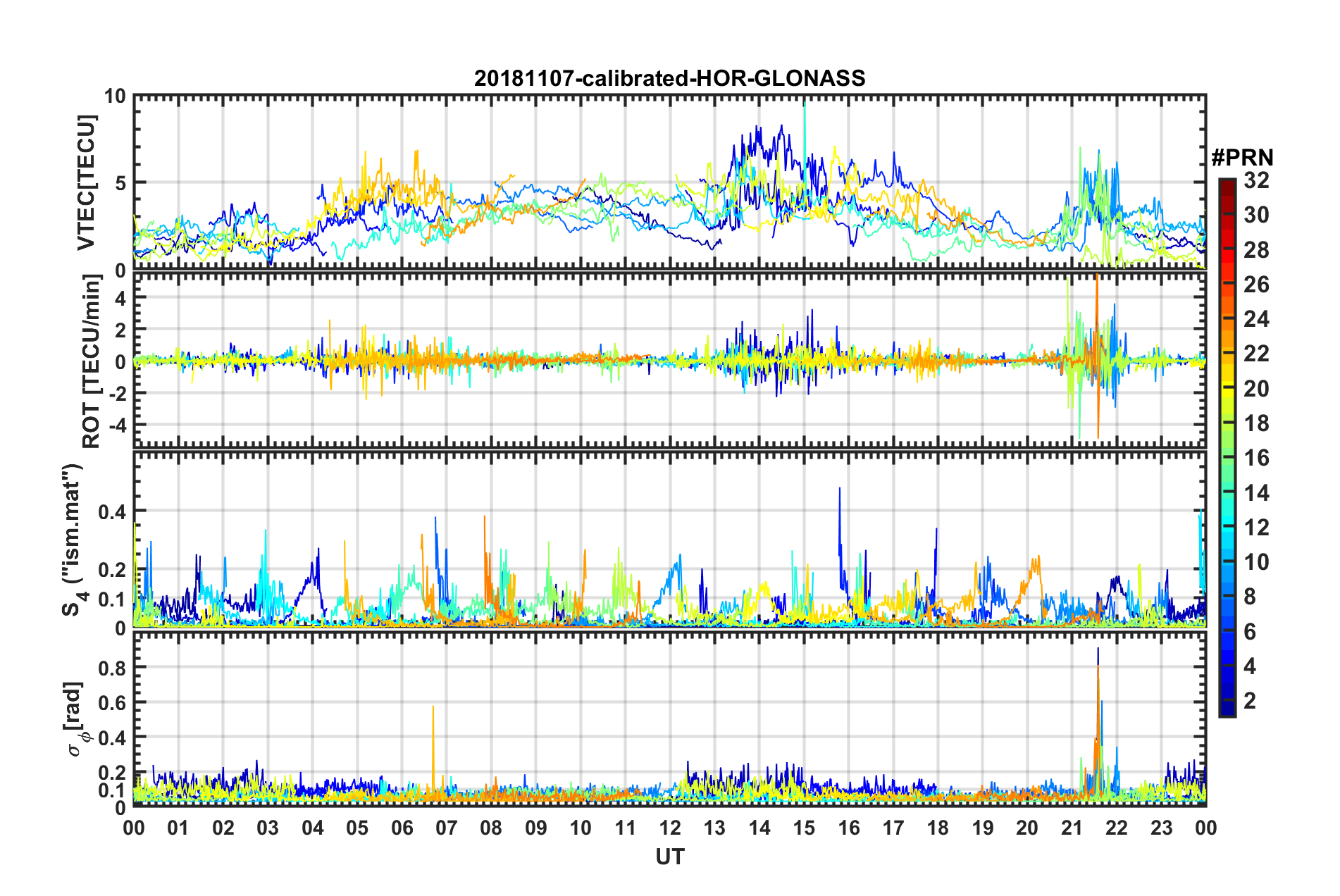The image size is (1340, 896).
Task: Click the 05 hour tick on the UT axis
Action: [x=357, y=828]
